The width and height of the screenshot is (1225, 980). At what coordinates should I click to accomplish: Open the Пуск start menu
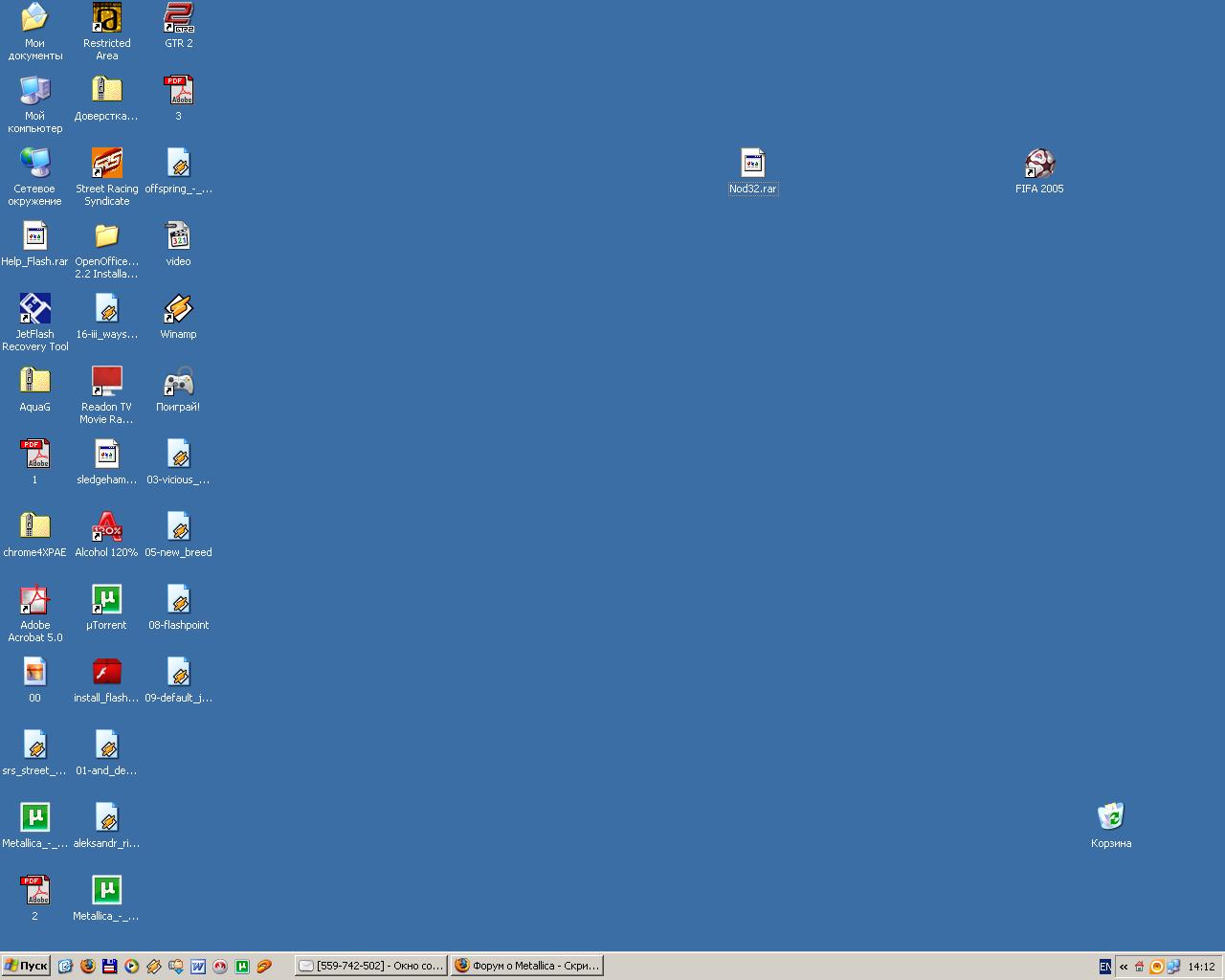pos(26,967)
